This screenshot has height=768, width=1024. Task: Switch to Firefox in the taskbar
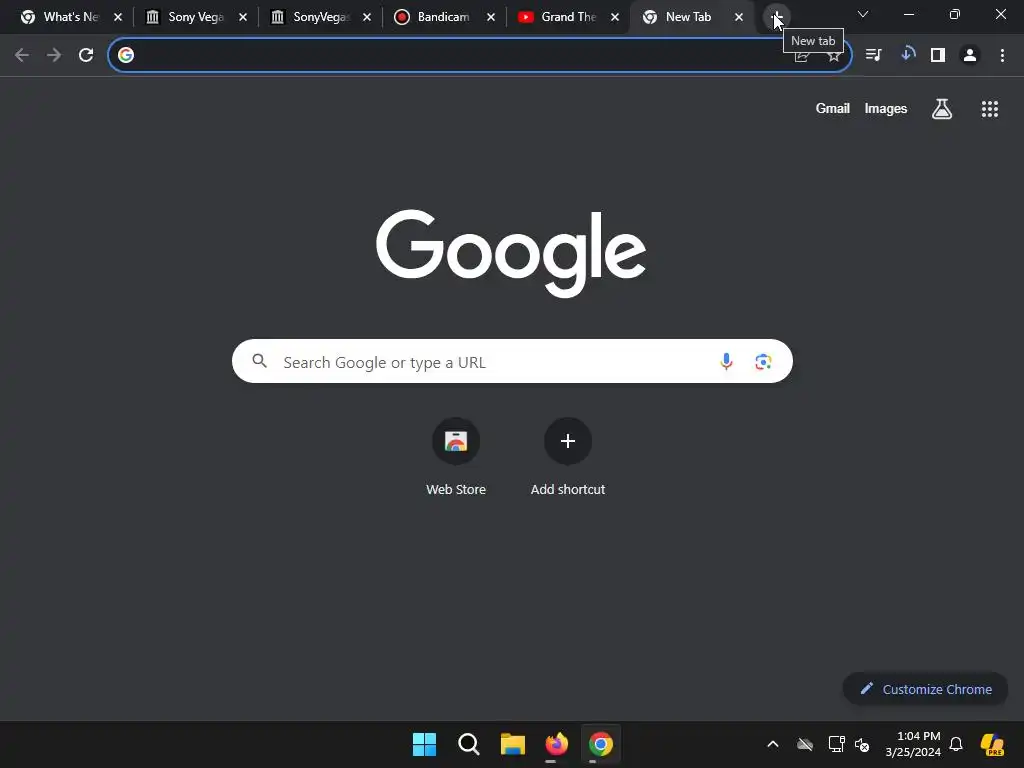pyautogui.click(x=556, y=744)
